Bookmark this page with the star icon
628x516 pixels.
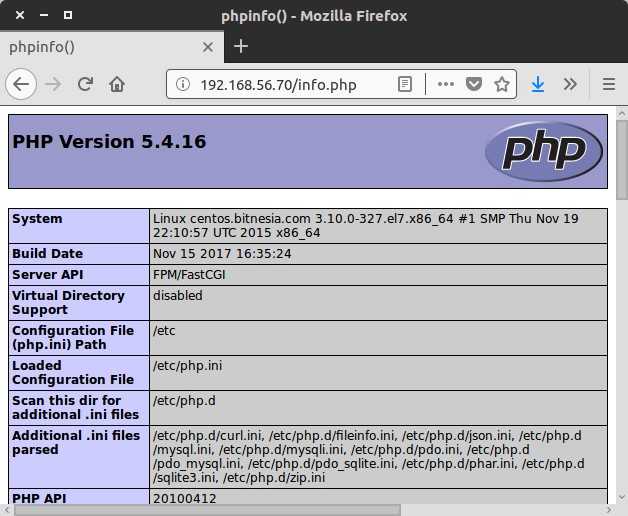coord(501,84)
